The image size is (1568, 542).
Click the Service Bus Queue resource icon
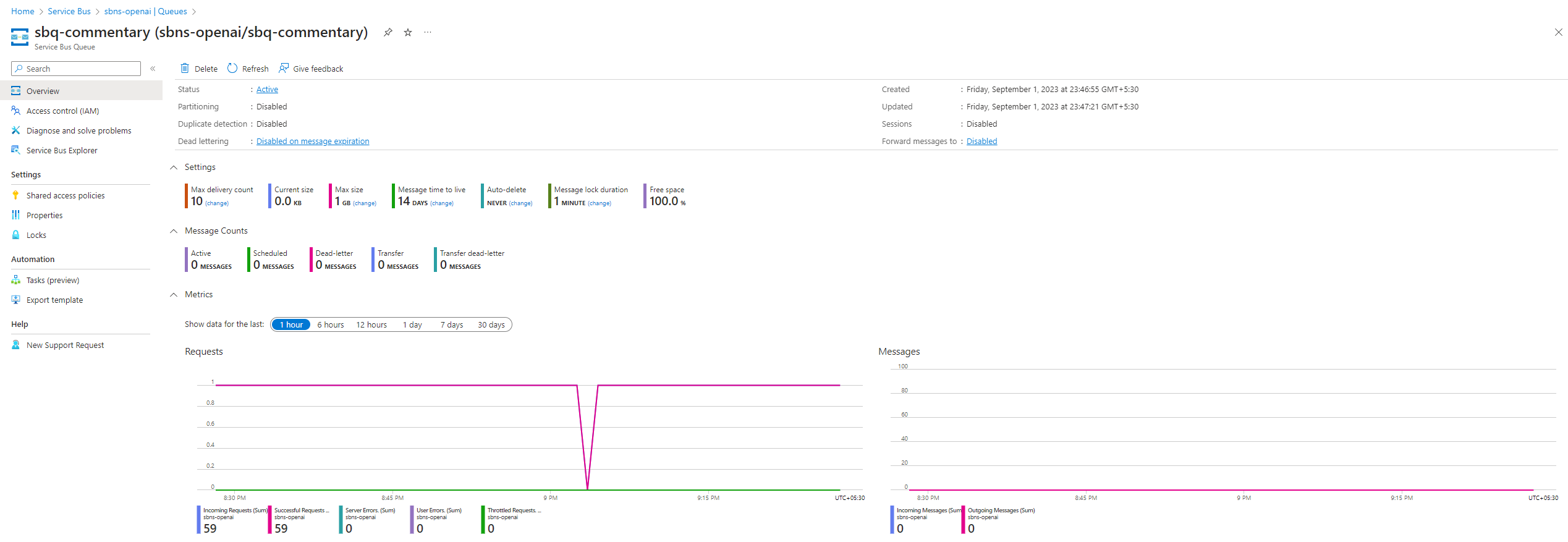[x=20, y=36]
